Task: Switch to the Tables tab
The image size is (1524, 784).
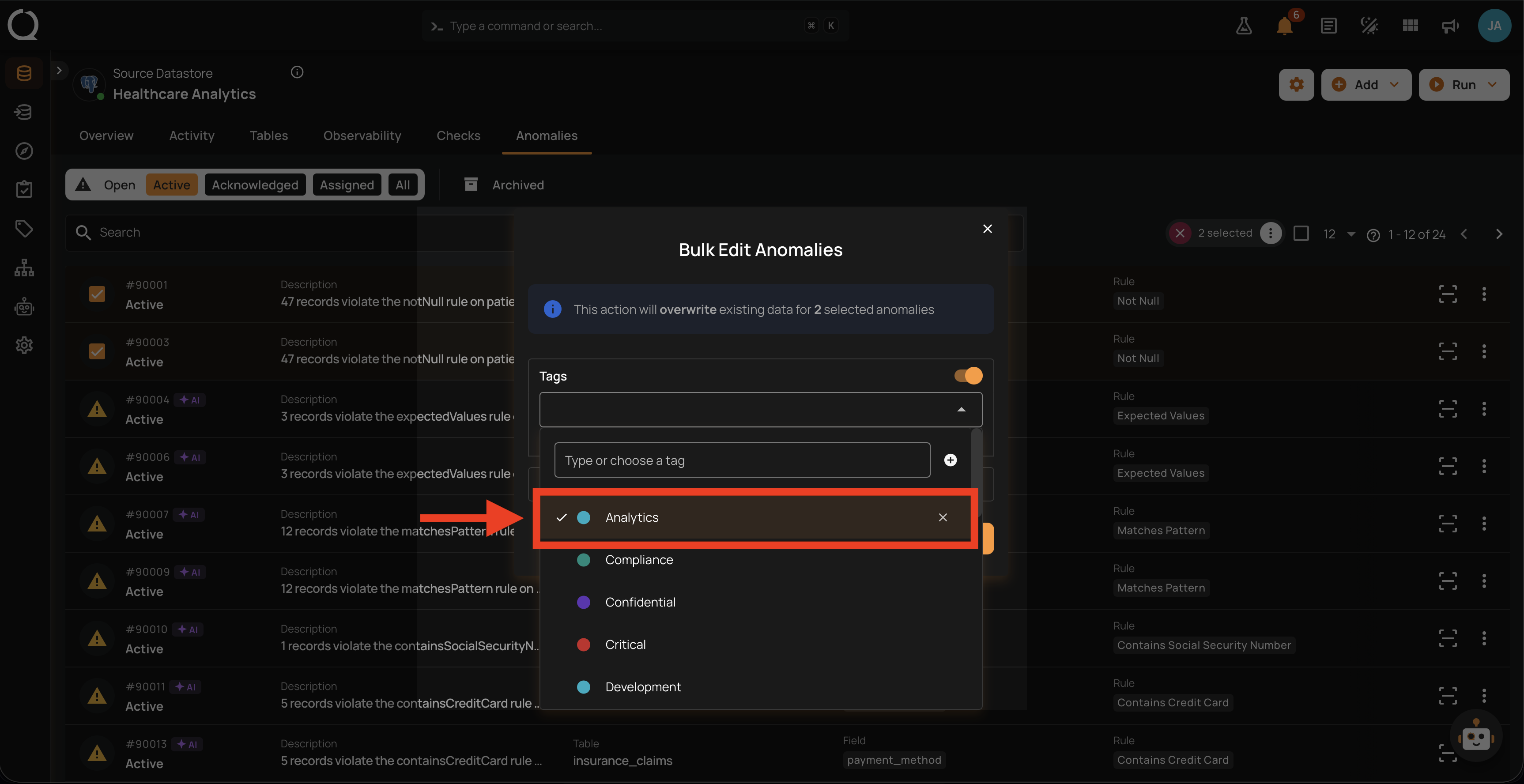Action: point(268,136)
